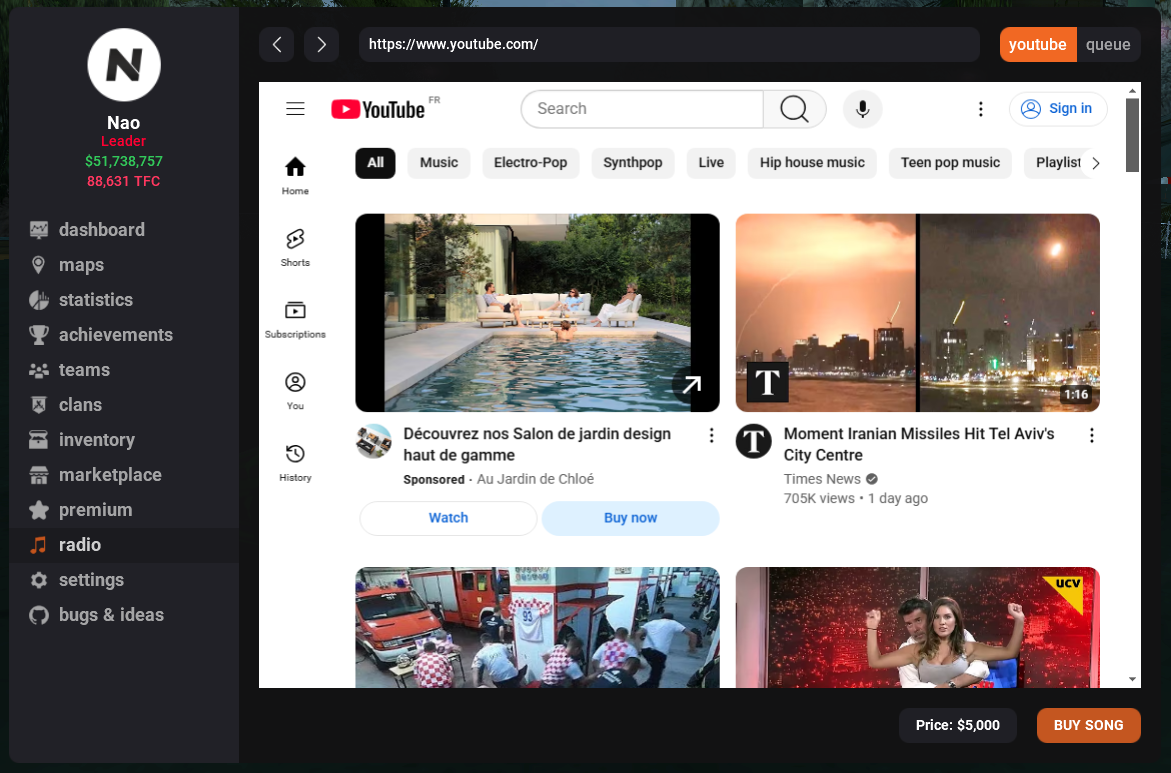Open You in YouTube sidebar
This screenshot has height=773, width=1171.
(x=295, y=391)
